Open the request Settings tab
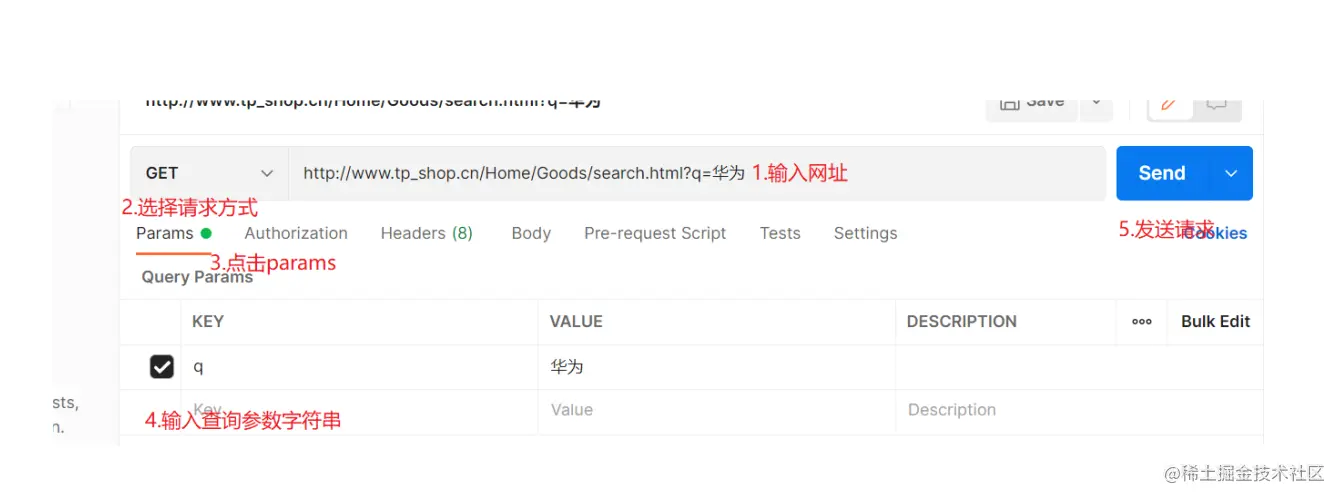1341x500 pixels. click(865, 233)
